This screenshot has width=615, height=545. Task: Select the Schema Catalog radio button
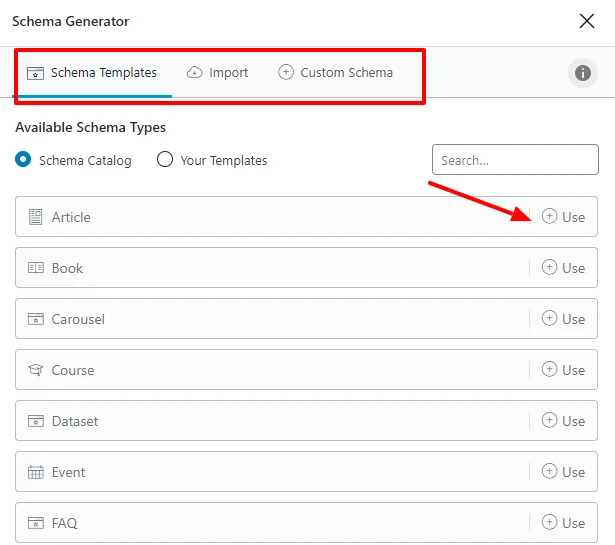(23, 160)
